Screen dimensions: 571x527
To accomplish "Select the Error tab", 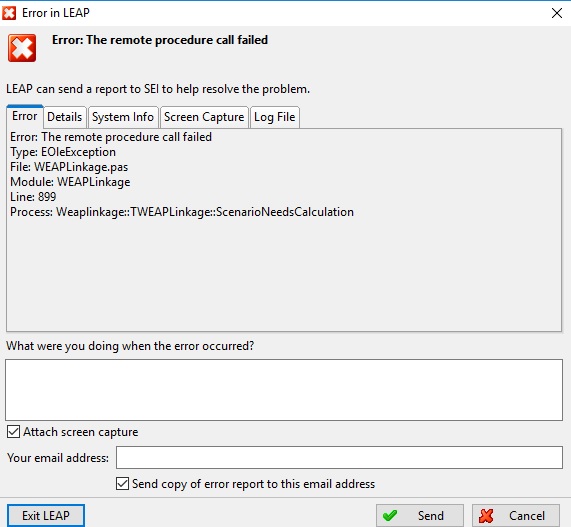I will 24,116.
